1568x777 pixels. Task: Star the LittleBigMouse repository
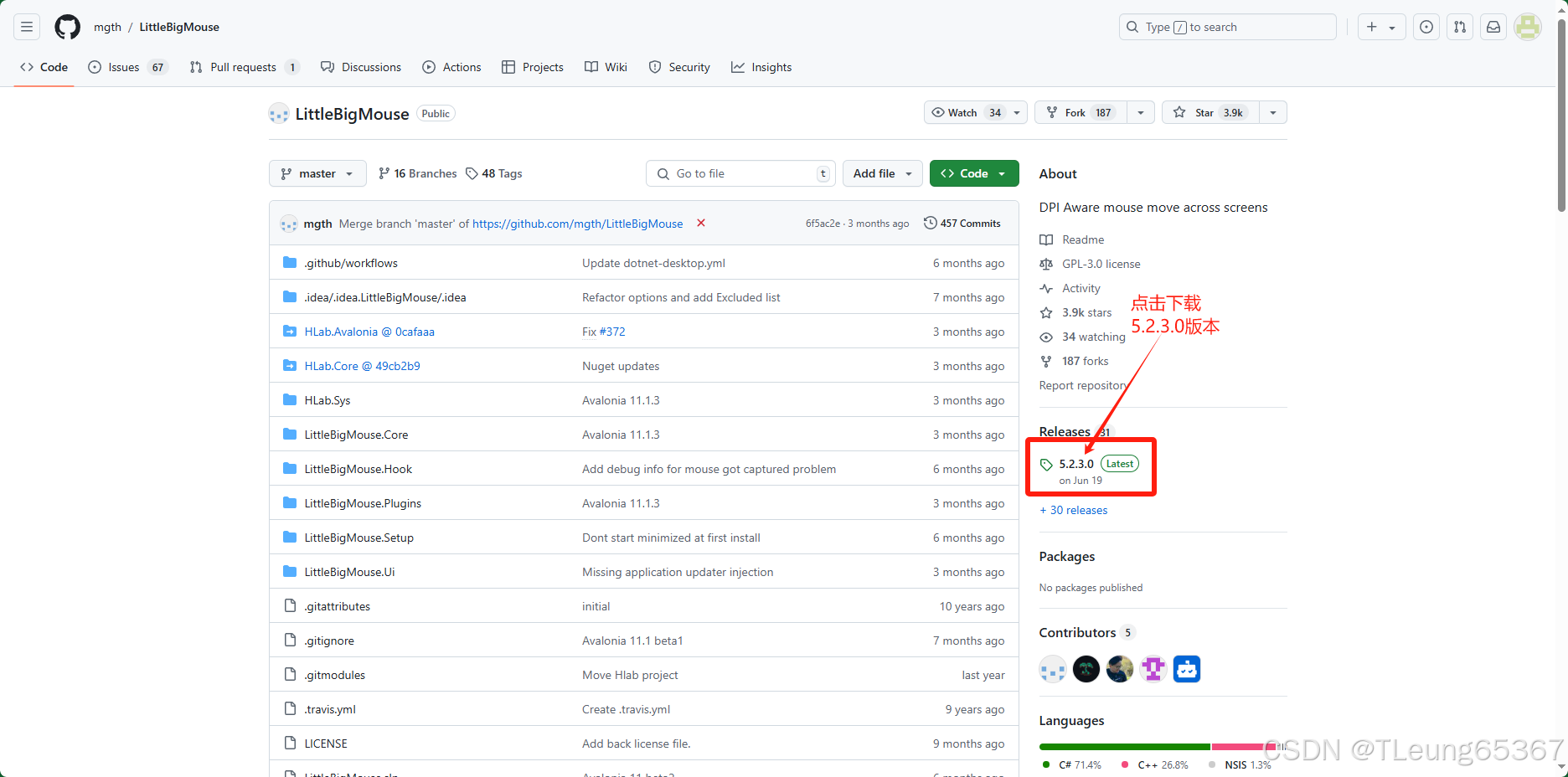coord(1210,112)
